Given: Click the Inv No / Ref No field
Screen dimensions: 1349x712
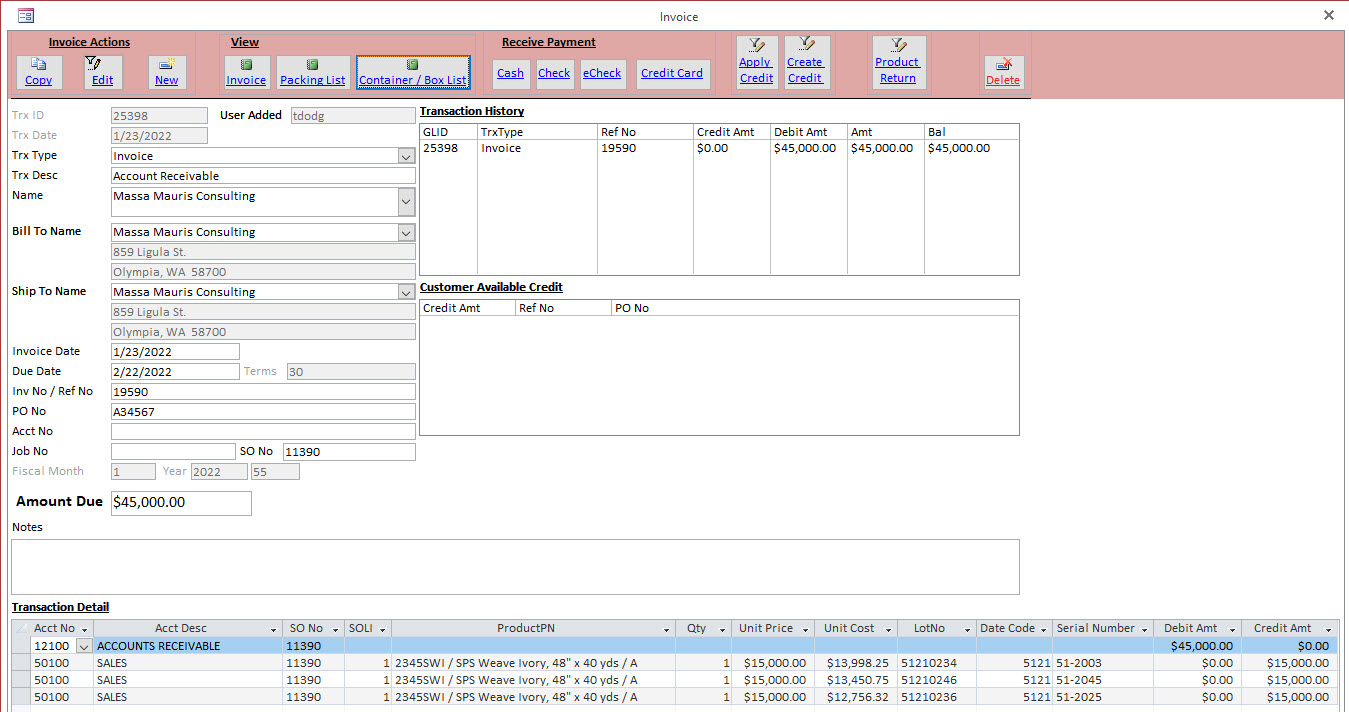Looking at the screenshot, I should (263, 392).
